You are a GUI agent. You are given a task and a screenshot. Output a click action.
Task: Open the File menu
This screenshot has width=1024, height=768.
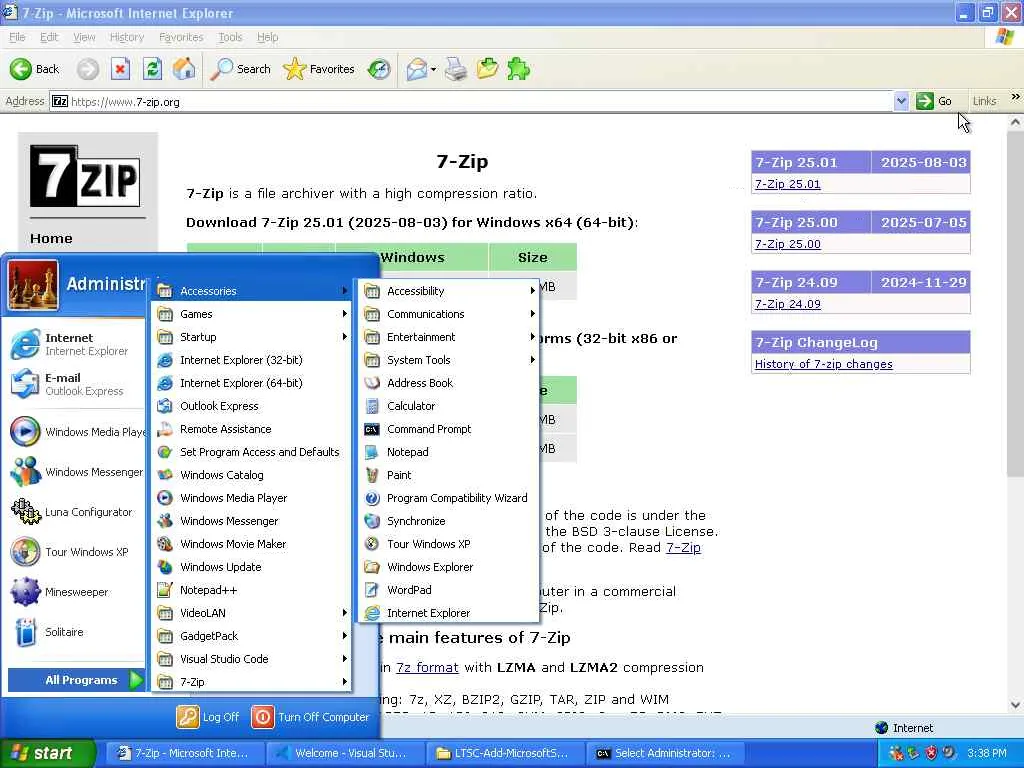(17, 37)
